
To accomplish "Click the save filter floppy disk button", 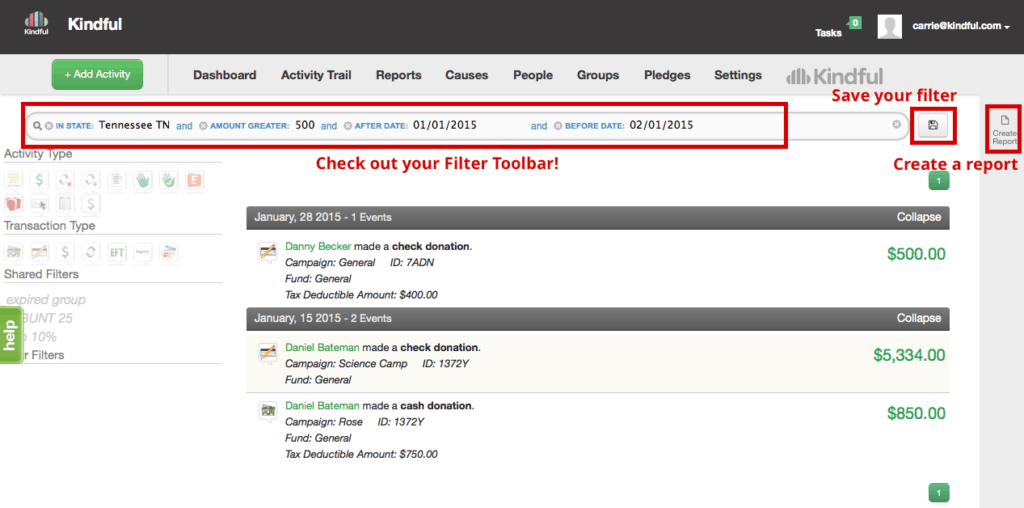I will tap(933, 125).
